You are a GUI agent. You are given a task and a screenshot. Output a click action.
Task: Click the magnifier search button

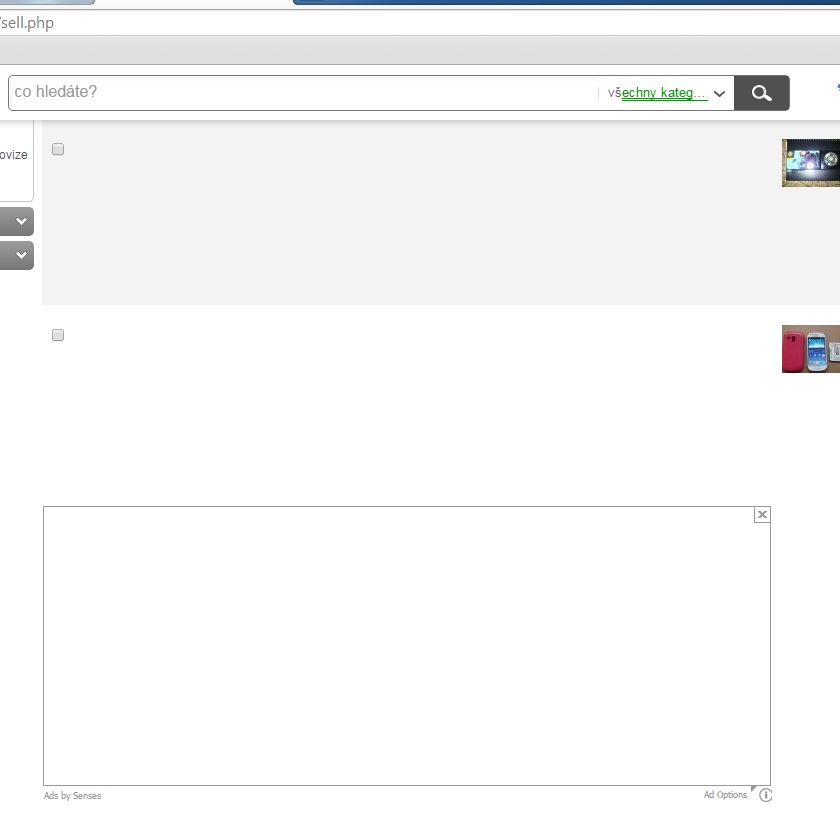click(761, 93)
